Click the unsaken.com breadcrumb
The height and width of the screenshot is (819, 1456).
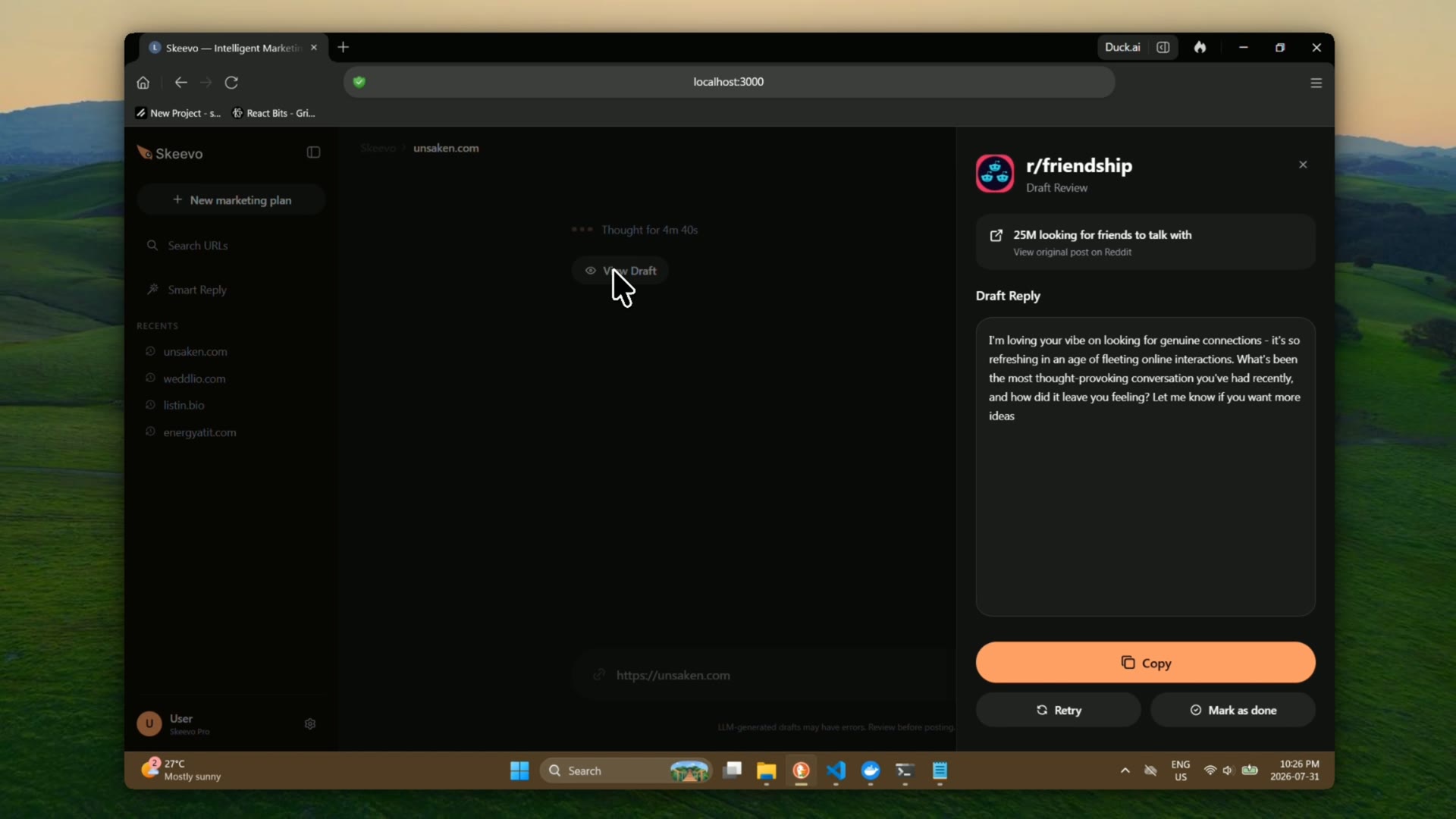[x=446, y=148]
